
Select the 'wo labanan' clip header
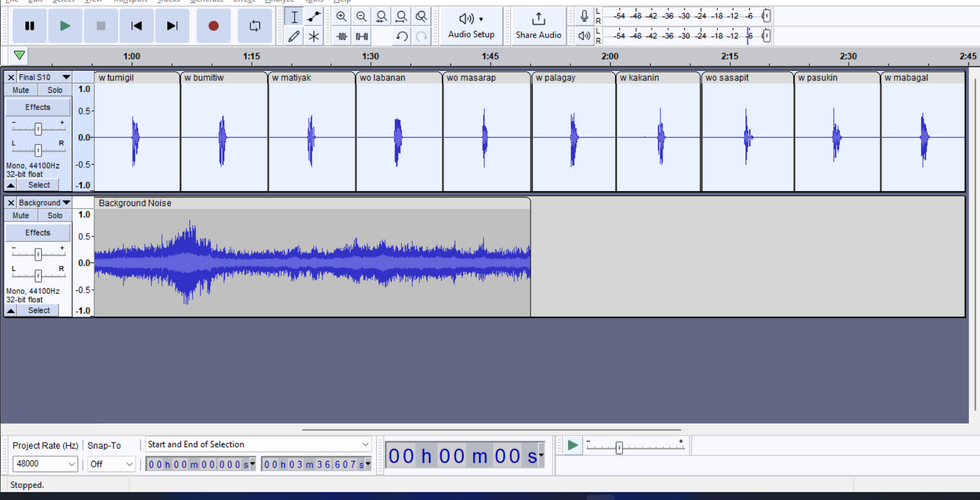(x=399, y=78)
